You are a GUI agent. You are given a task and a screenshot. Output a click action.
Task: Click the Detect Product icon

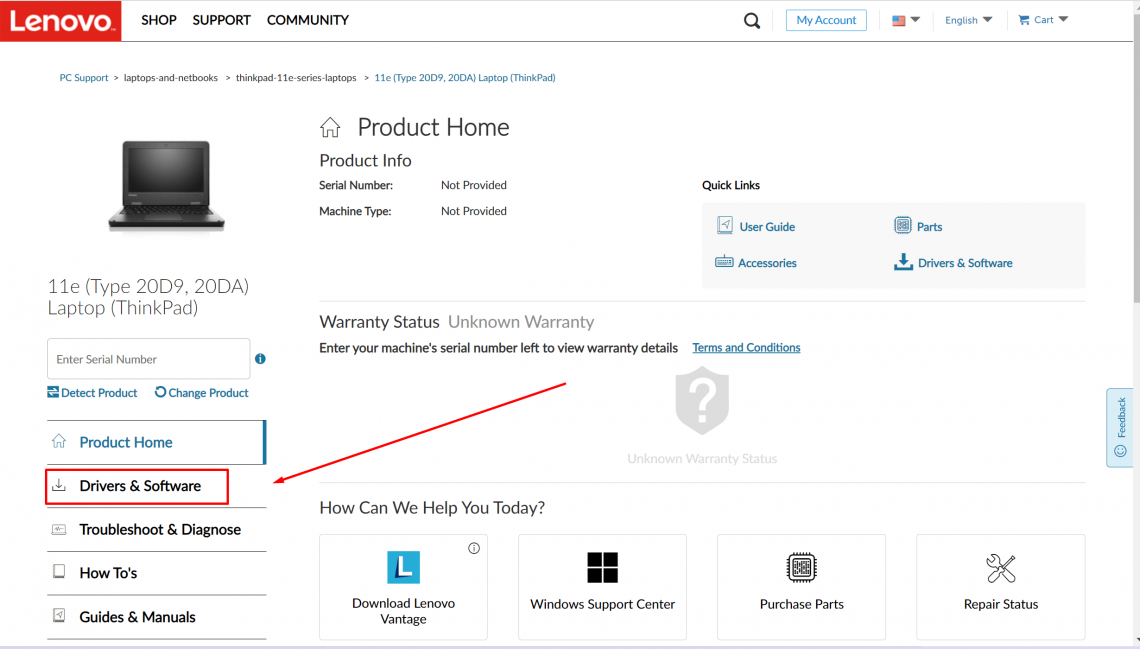tap(53, 392)
